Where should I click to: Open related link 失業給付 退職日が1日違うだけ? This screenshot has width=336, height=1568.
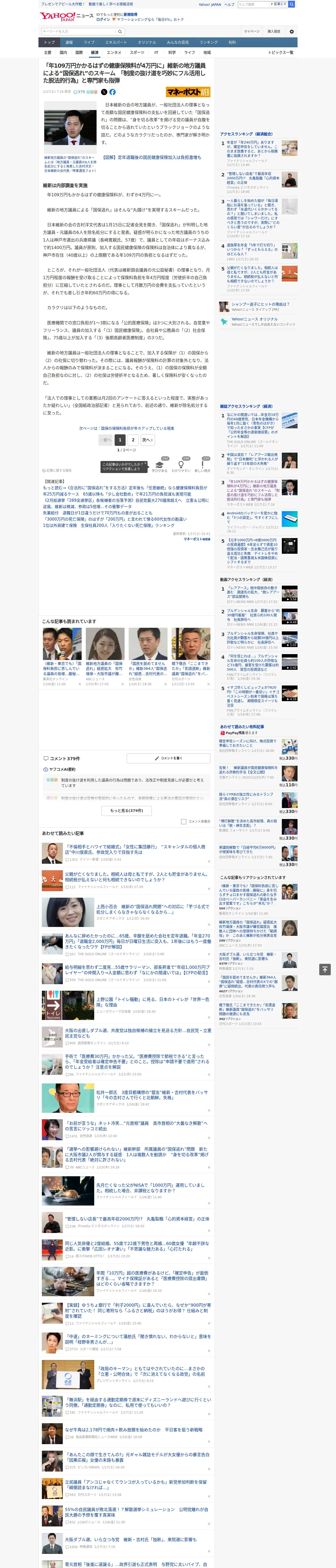98,513
